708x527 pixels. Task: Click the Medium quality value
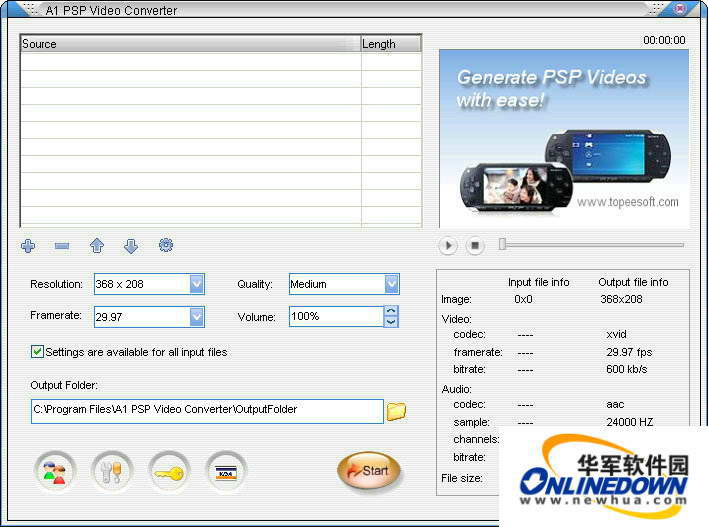pos(308,284)
